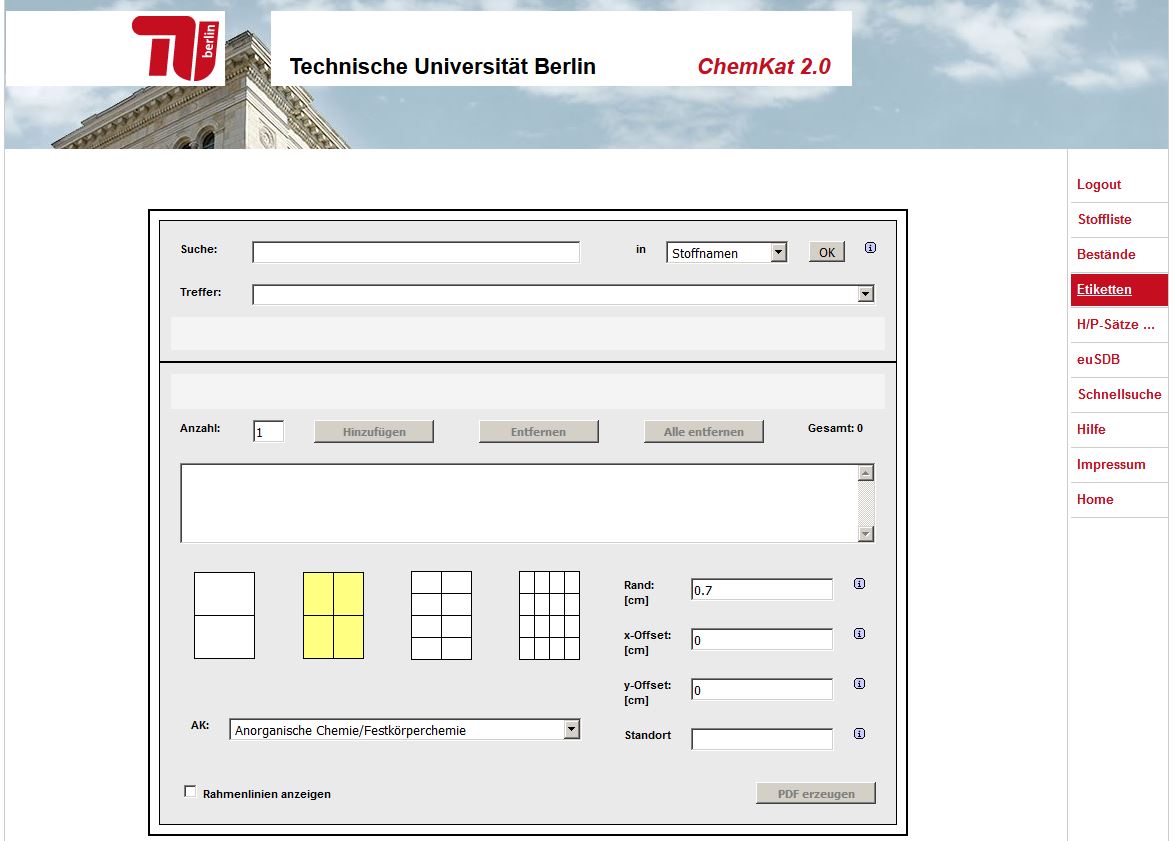Expand the Treffer results dropdown
This screenshot has width=1175, height=841.
[x=865, y=294]
